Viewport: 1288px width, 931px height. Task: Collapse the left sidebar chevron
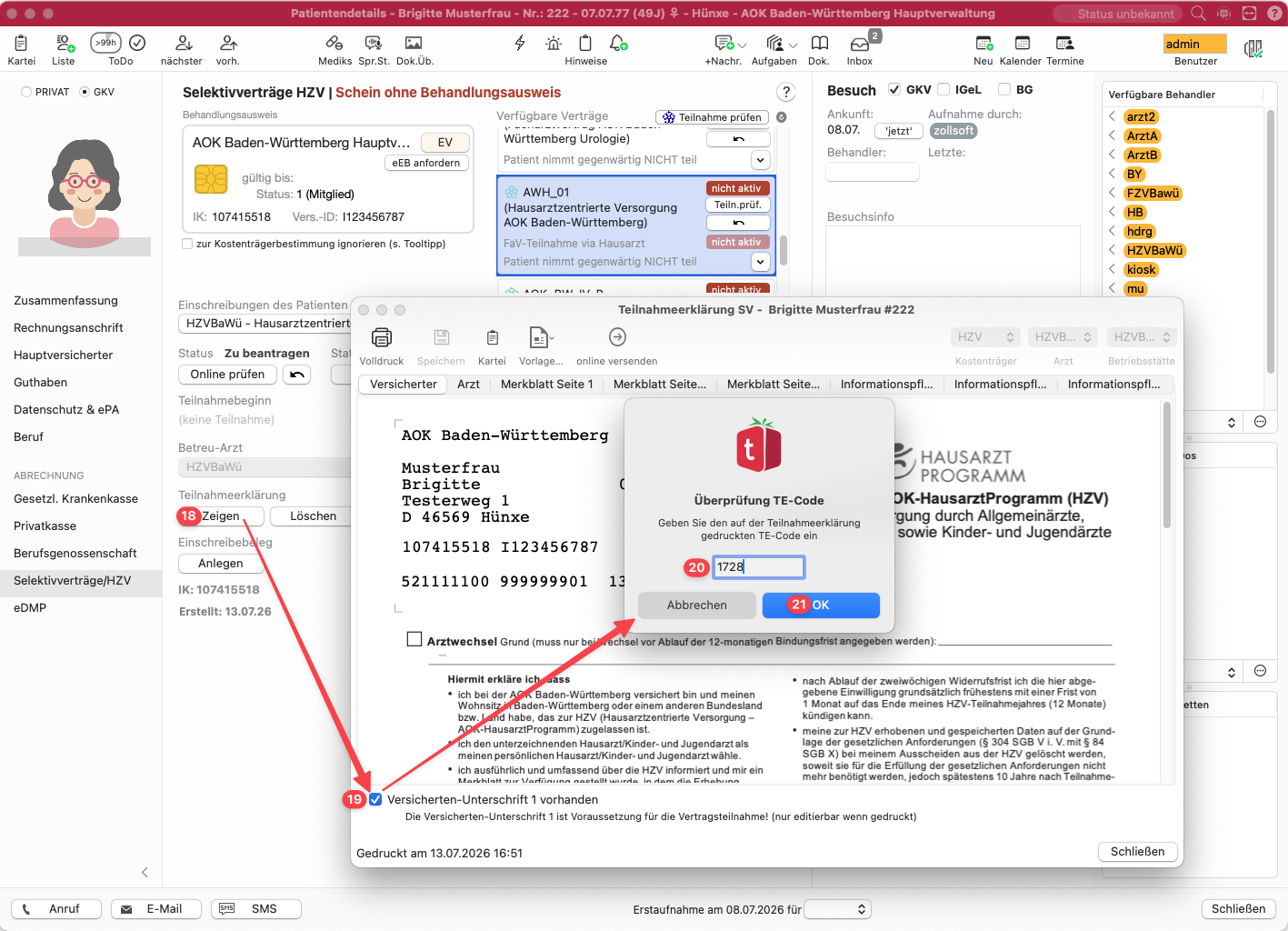(x=145, y=872)
